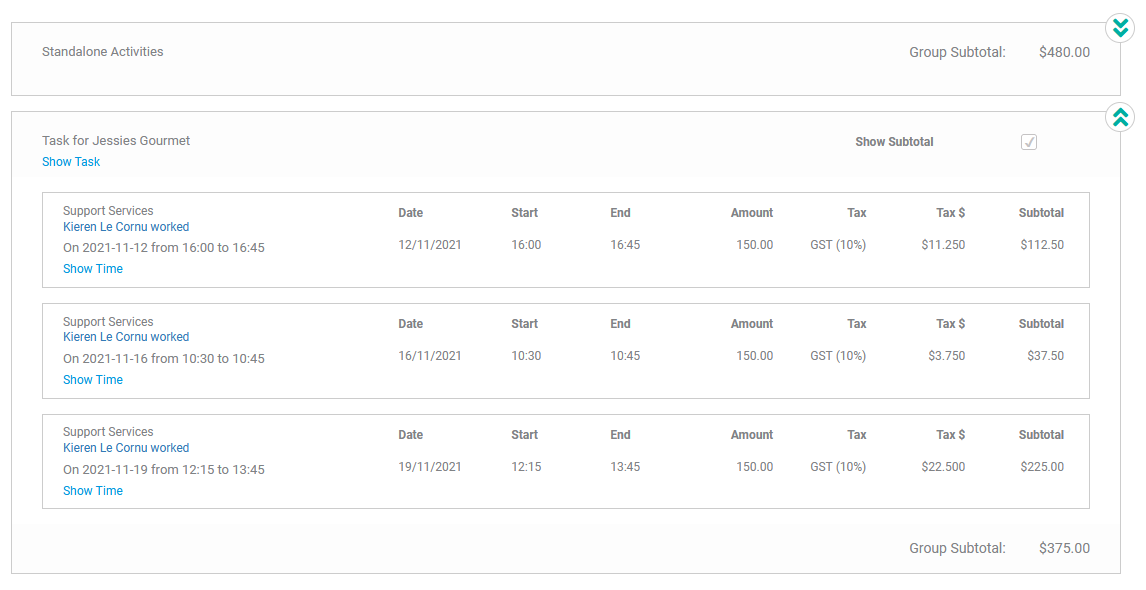Viewport: 1146px width, 590px height.
Task: Open the Show Task link
Action: tap(71, 162)
